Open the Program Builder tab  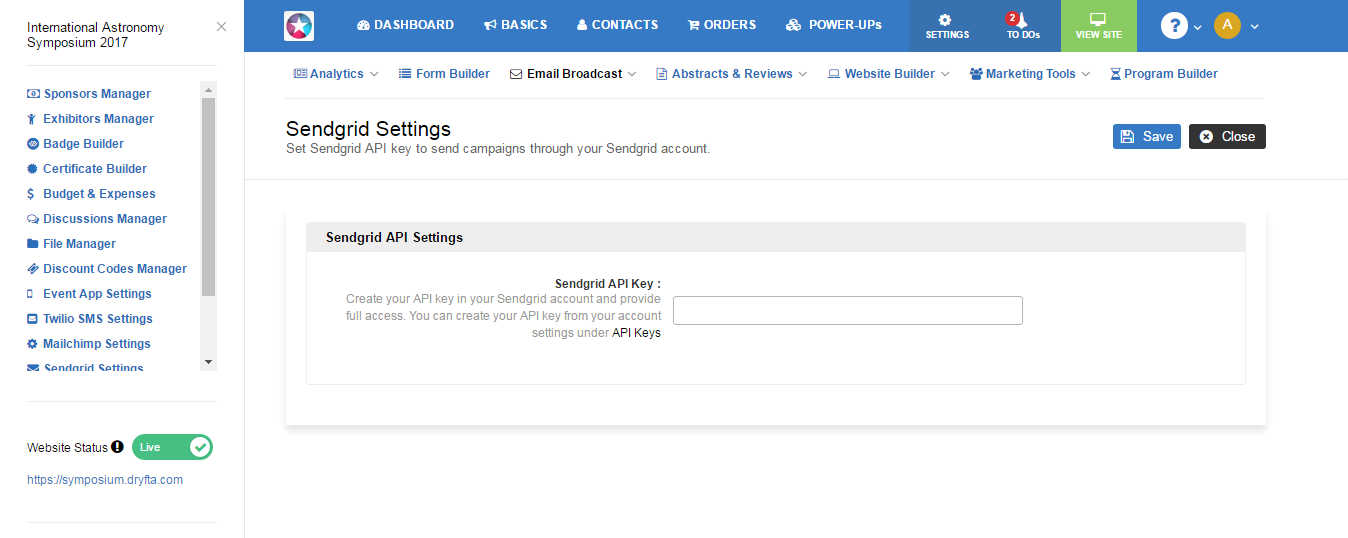(x=1164, y=74)
